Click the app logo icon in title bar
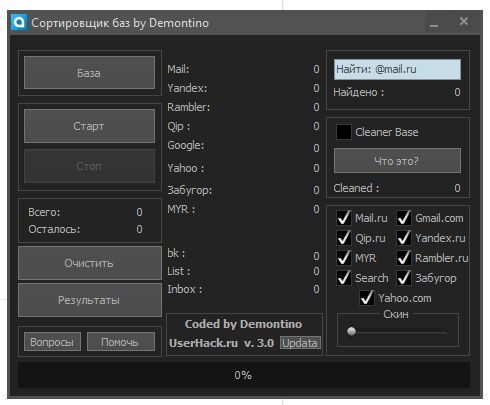 pos(19,22)
